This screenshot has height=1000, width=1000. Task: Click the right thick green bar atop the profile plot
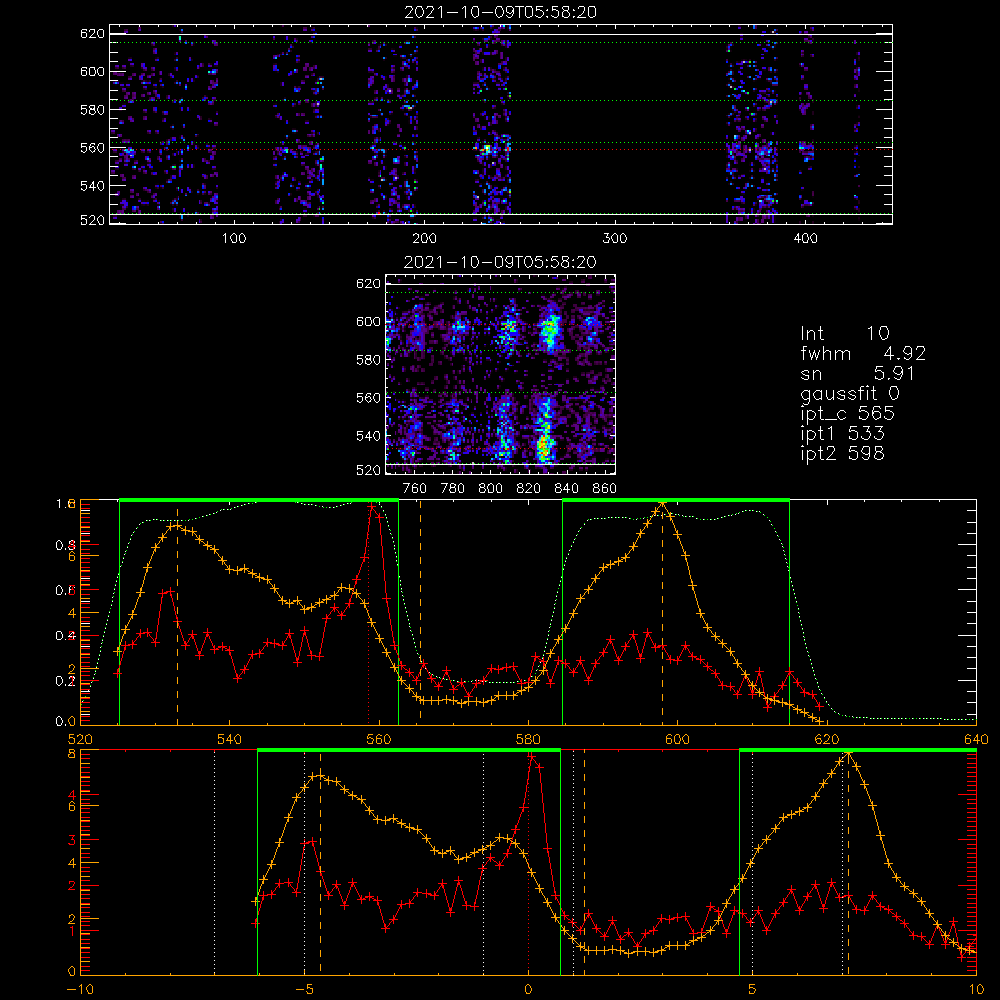676,500
